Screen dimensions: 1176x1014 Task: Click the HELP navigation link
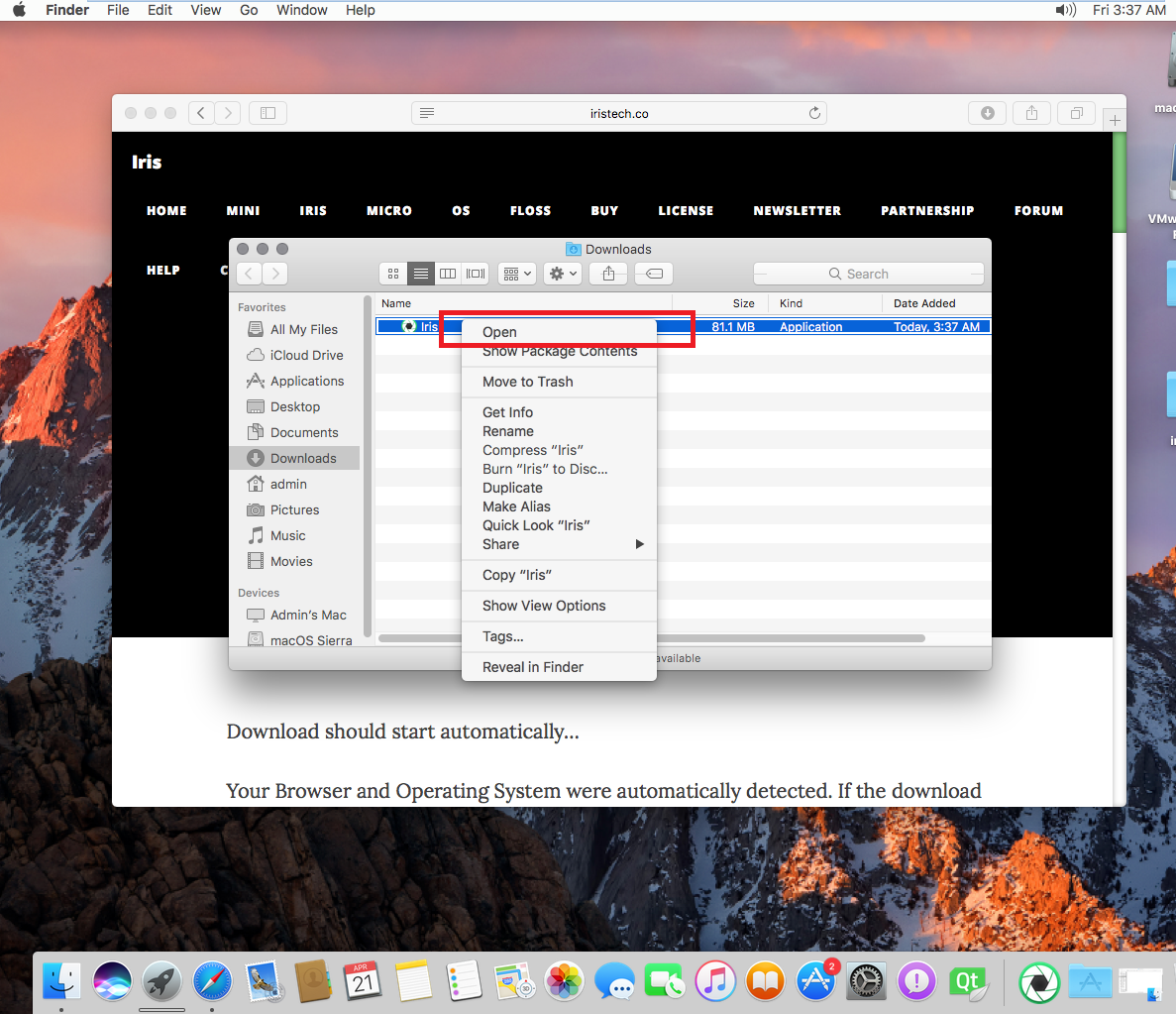(x=163, y=271)
